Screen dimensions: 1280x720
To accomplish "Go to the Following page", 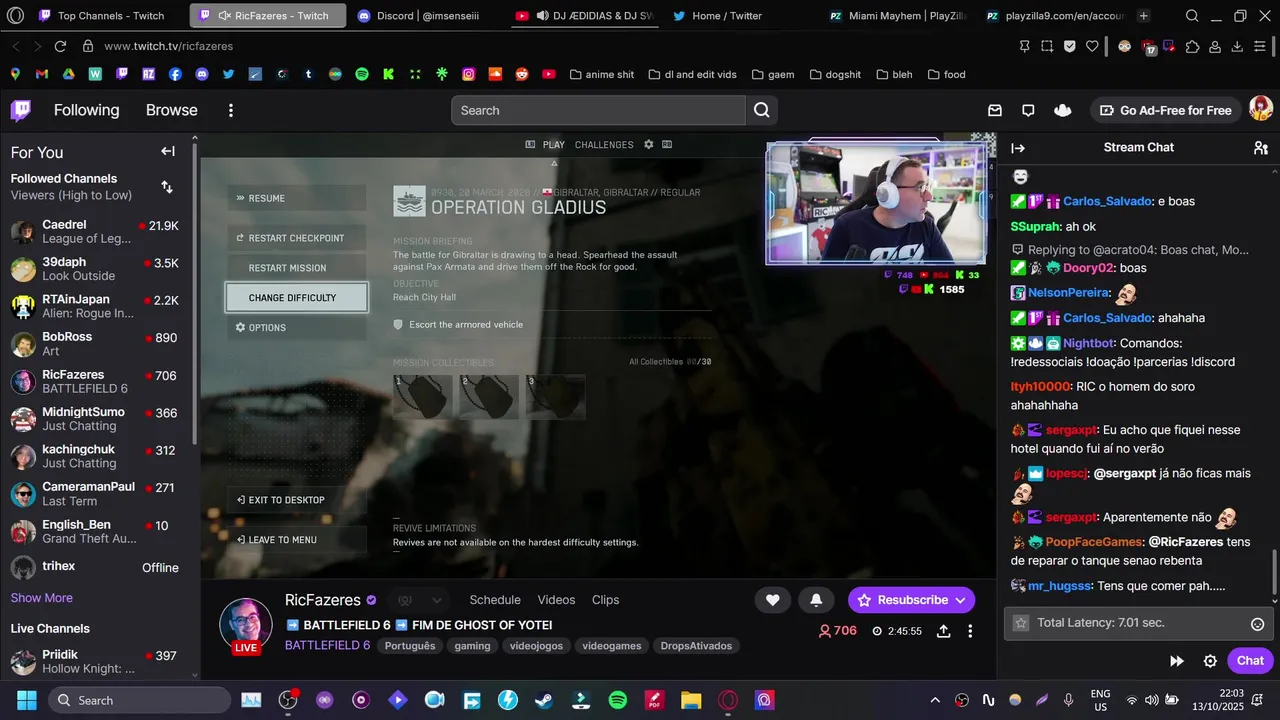I will coord(86,110).
